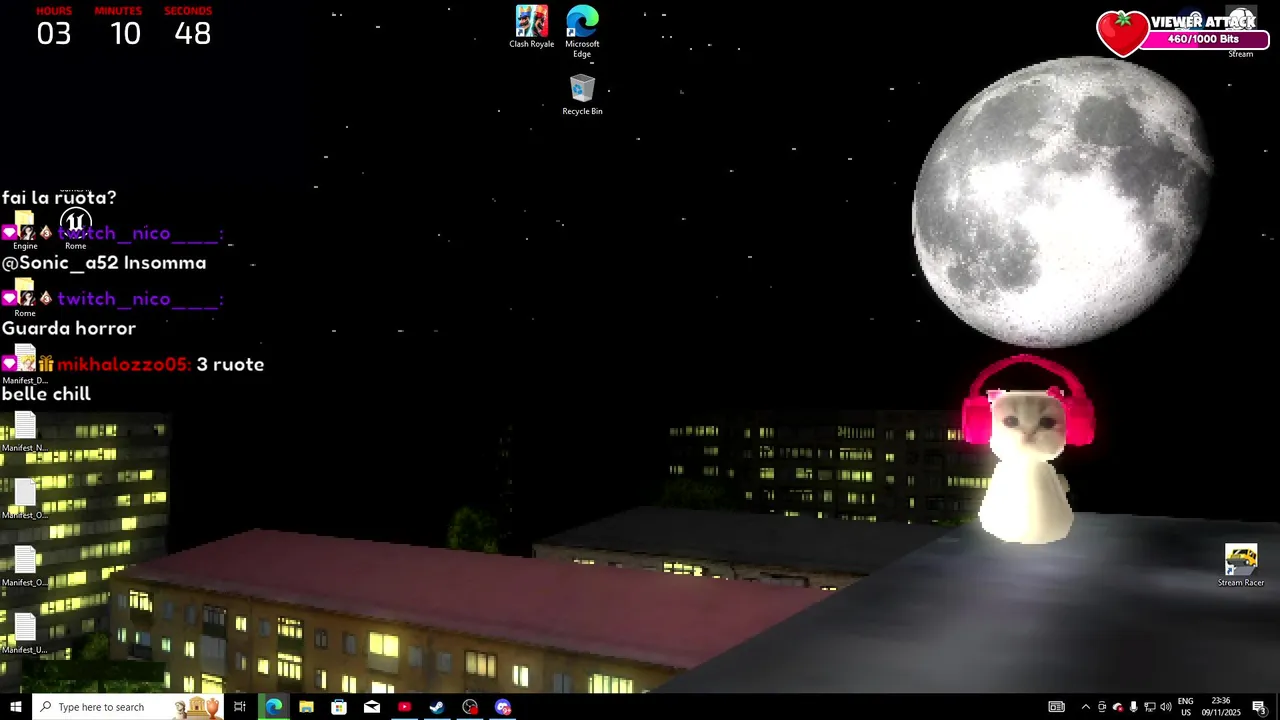Click the chat text '@Sonic_a52 Insomma'

104,263
